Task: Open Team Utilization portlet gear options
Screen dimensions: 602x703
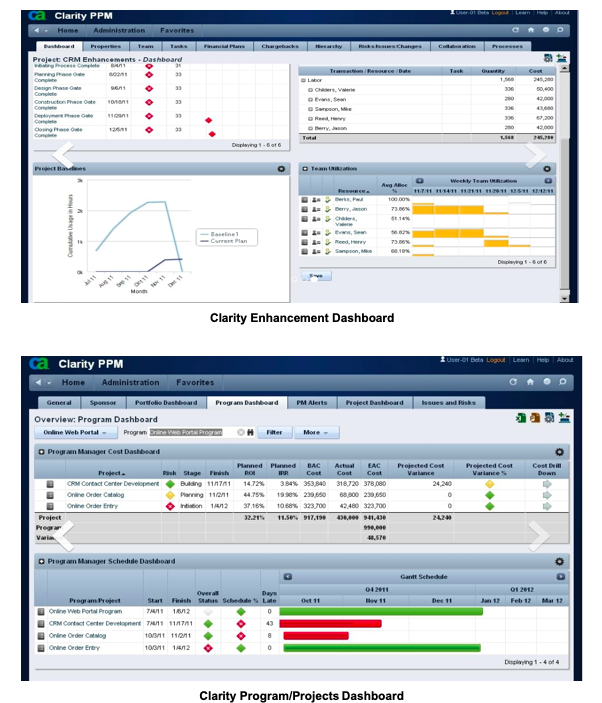Action: coord(547,169)
